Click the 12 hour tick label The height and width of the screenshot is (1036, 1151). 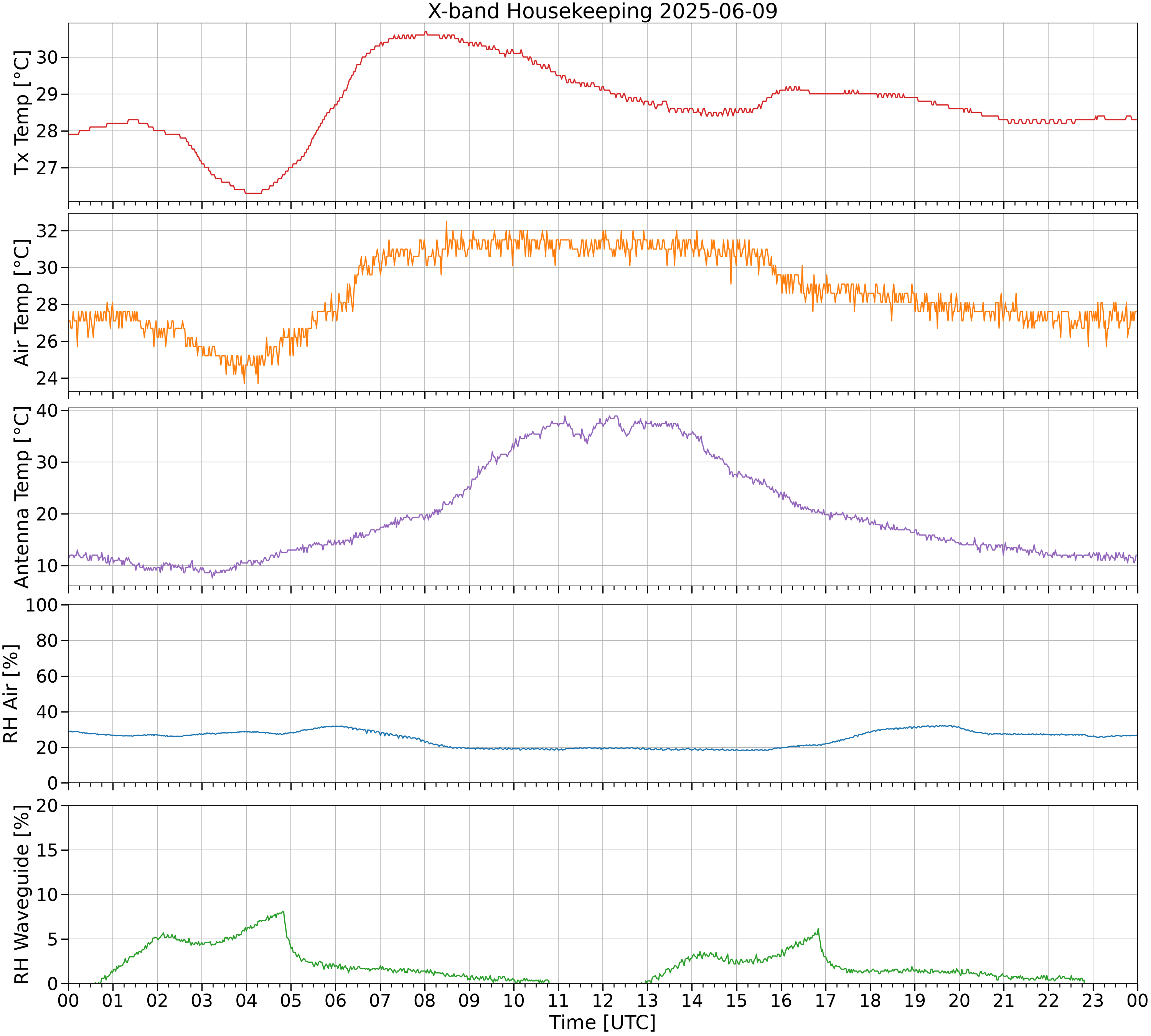(x=603, y=1000)
